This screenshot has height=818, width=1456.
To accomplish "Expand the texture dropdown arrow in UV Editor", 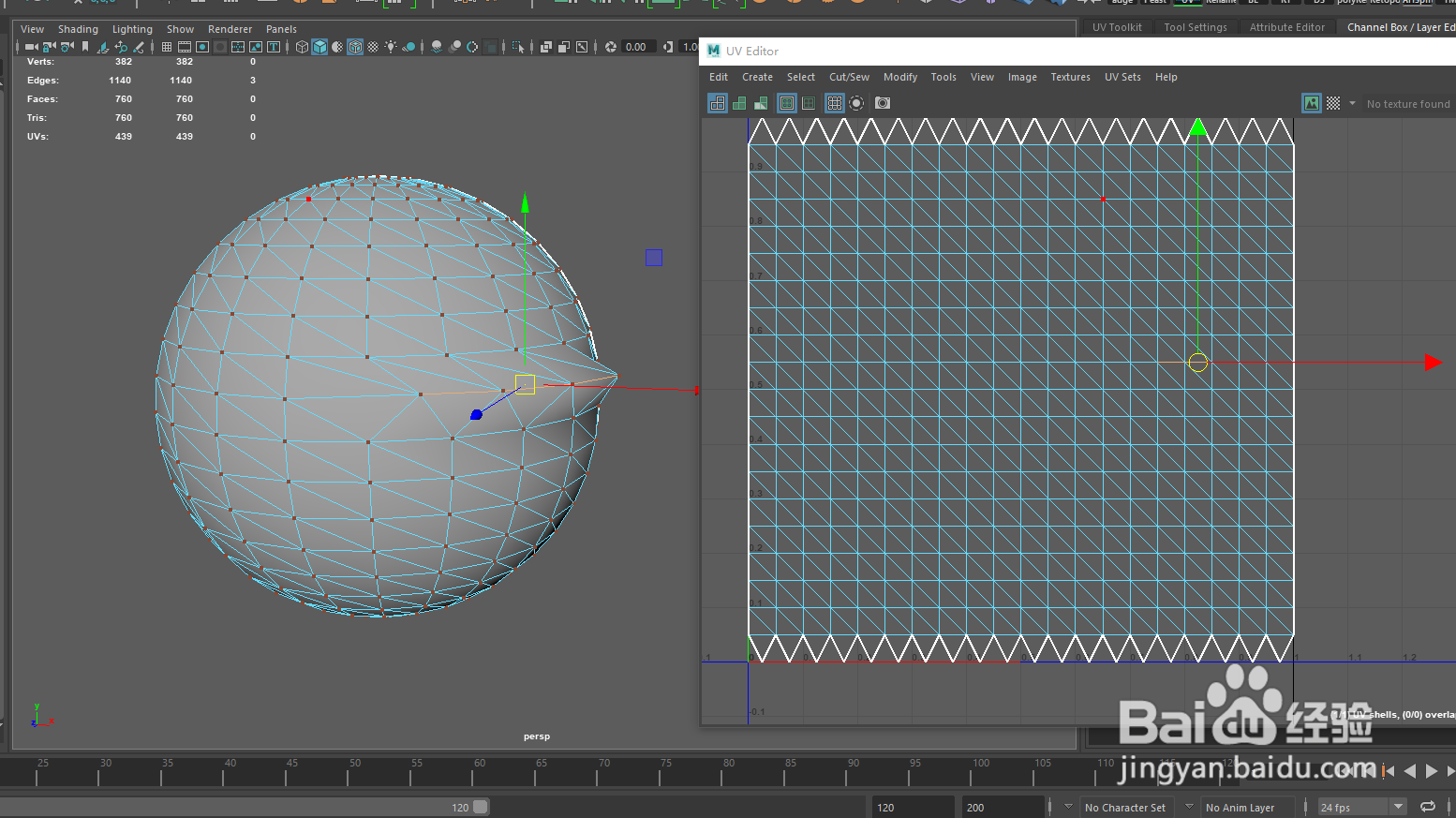I will click(x=1352, y=103).
